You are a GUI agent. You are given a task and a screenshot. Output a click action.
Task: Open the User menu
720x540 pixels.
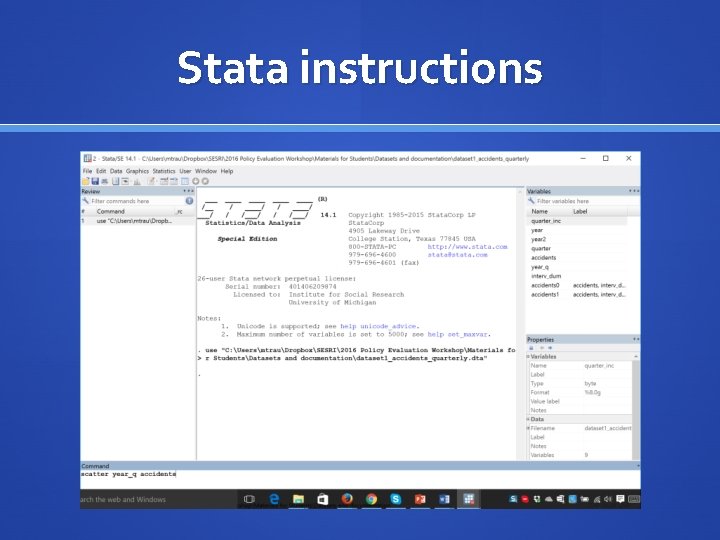point(185,171)
